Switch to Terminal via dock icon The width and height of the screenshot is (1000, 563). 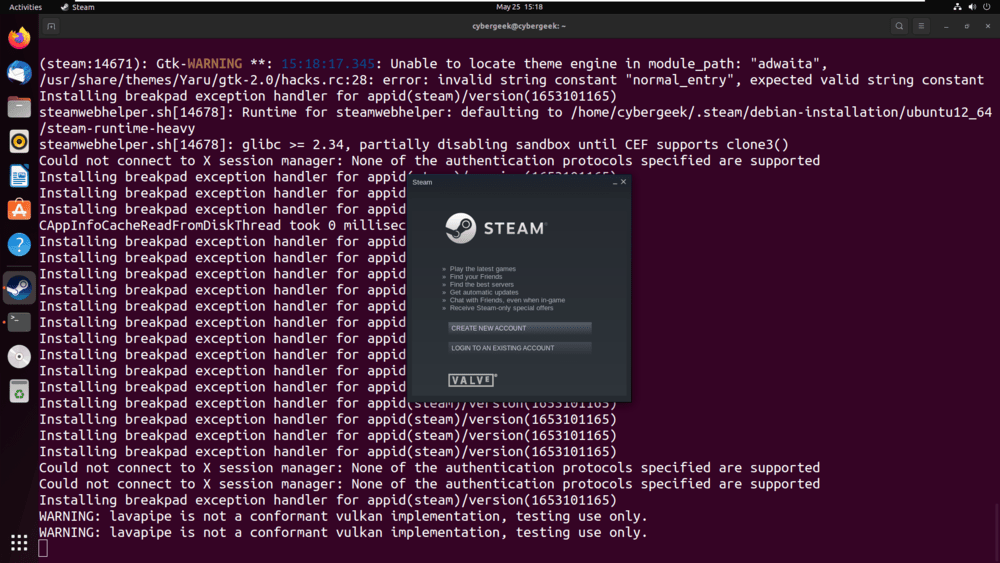pos(19,322)
